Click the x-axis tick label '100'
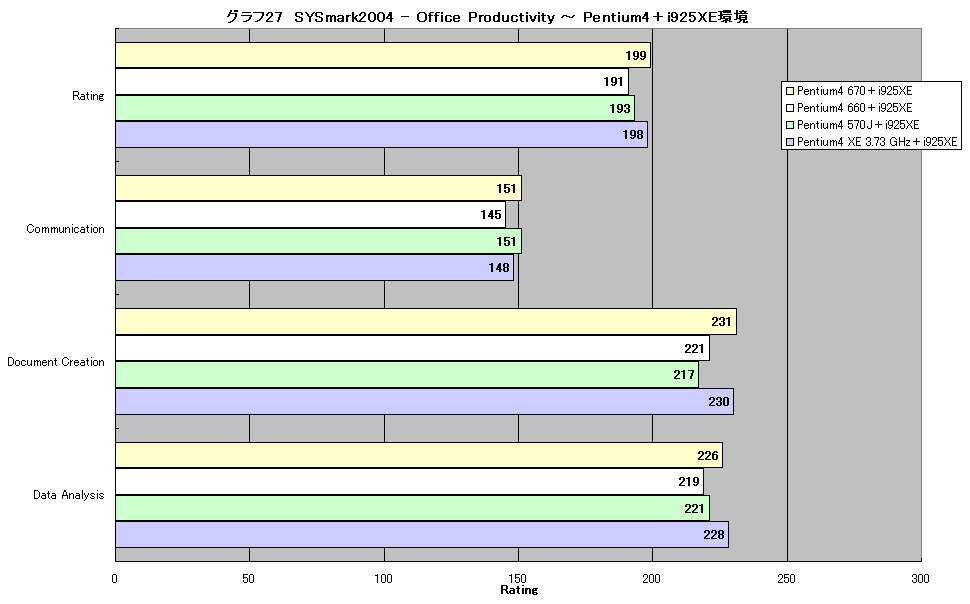Image resolution: width=970 pixels, height=604 pixels. point(384,579)
